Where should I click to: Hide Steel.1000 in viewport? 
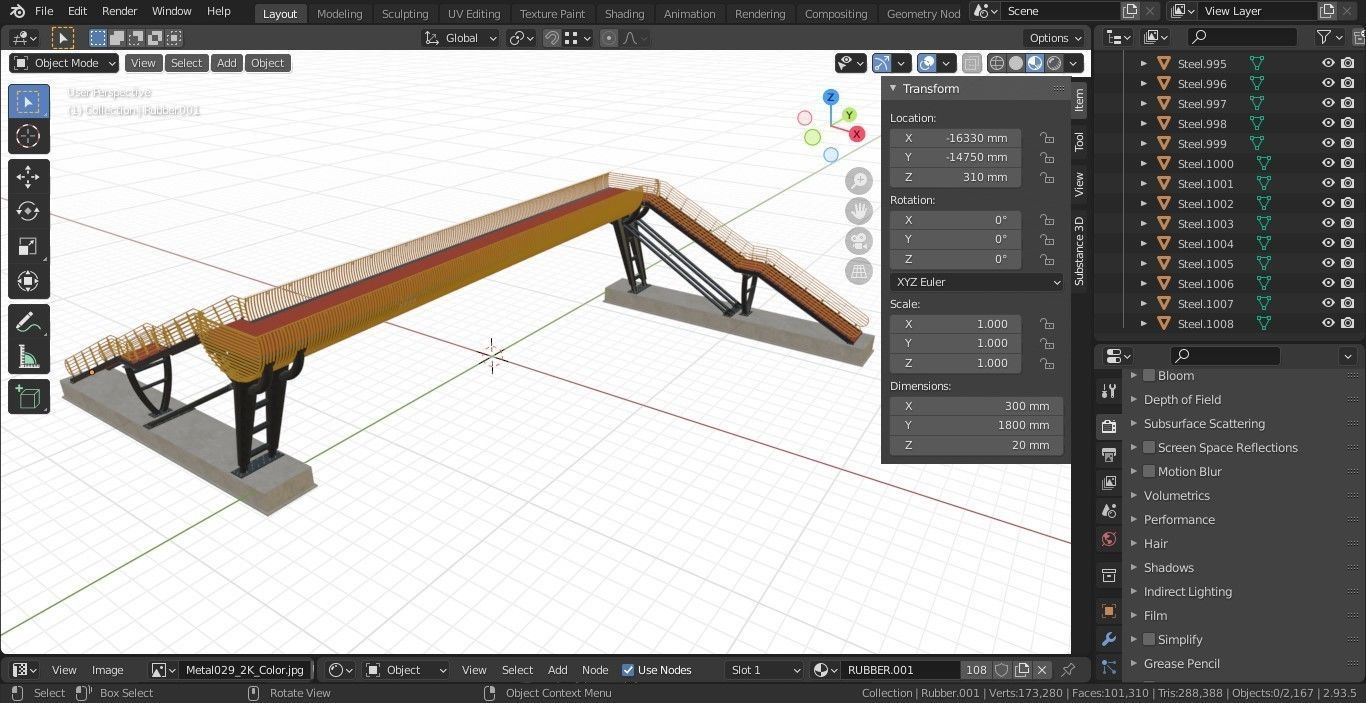point(1328,163)
